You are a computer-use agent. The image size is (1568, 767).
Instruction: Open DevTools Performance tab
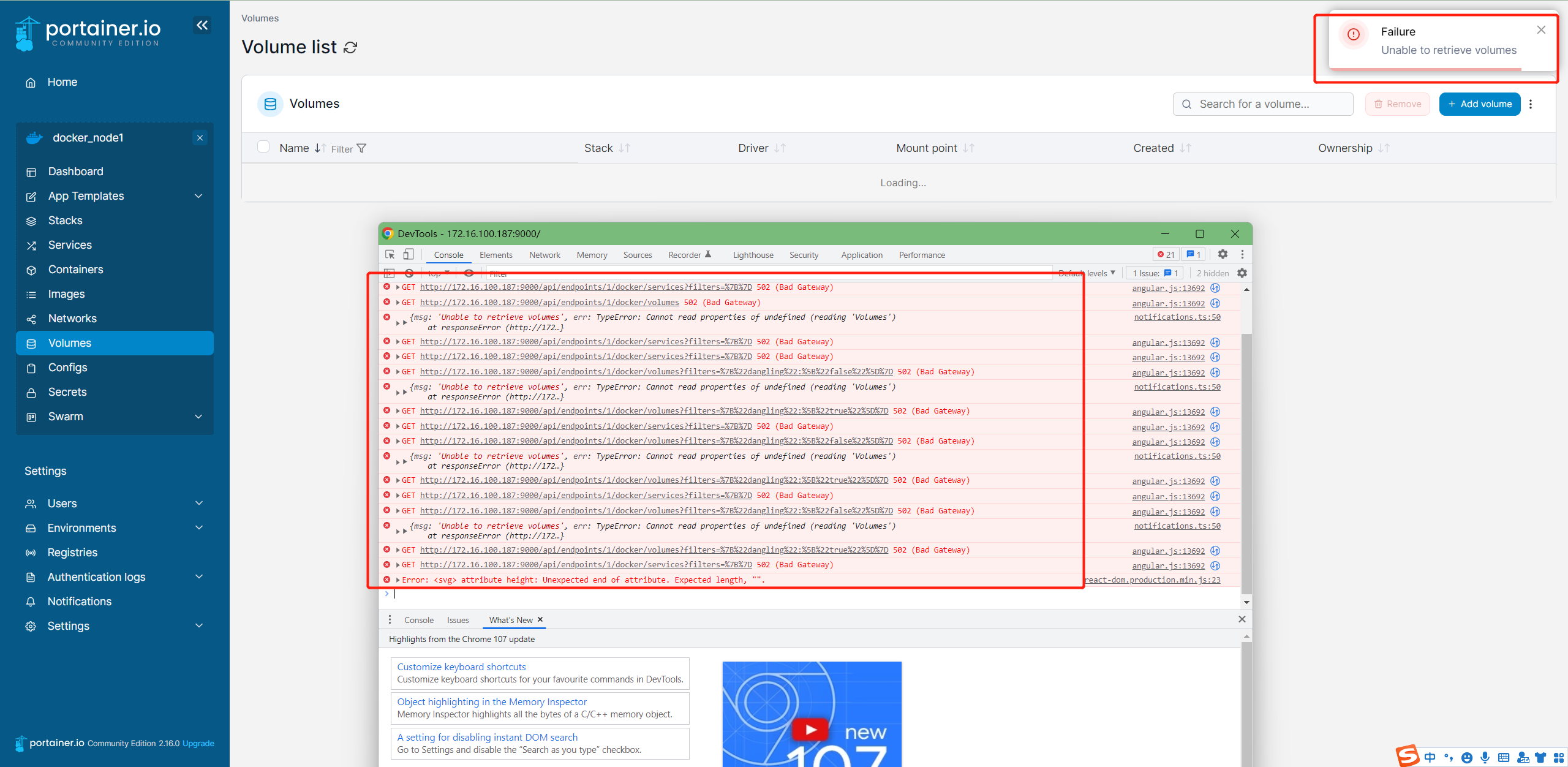click(922, 255)
